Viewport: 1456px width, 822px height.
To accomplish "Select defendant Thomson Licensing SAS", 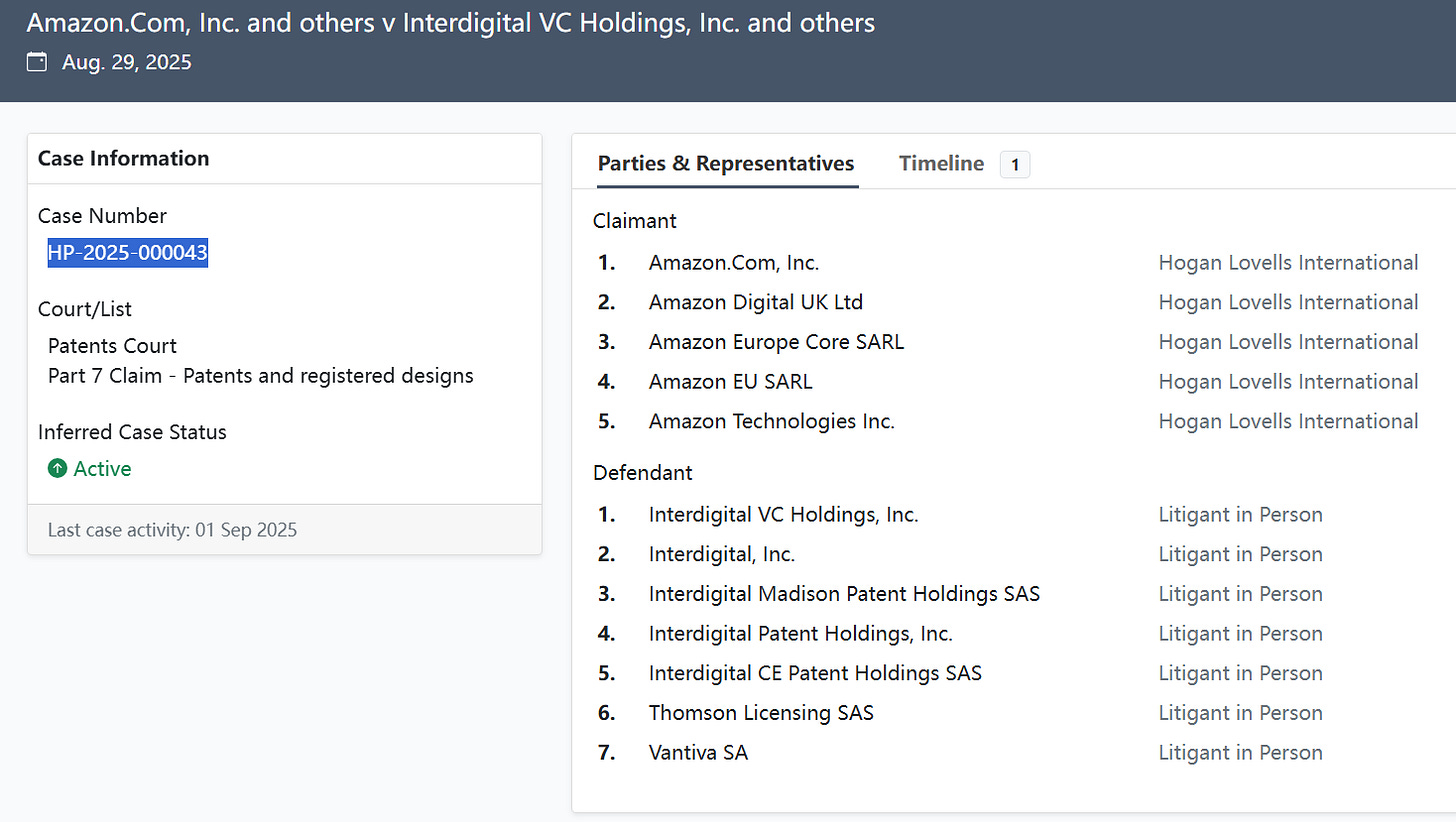I will coord(761,713).
